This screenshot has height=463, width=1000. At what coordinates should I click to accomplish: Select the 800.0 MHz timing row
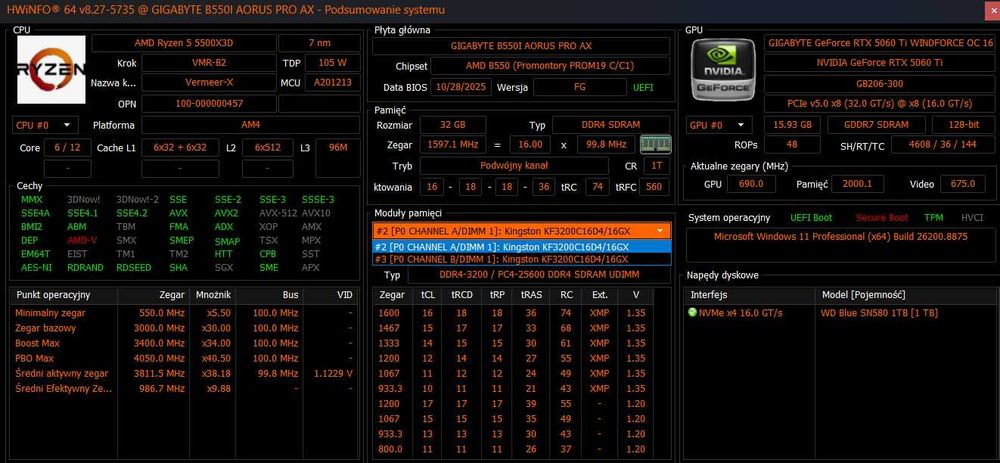click(x=513, y=449)
